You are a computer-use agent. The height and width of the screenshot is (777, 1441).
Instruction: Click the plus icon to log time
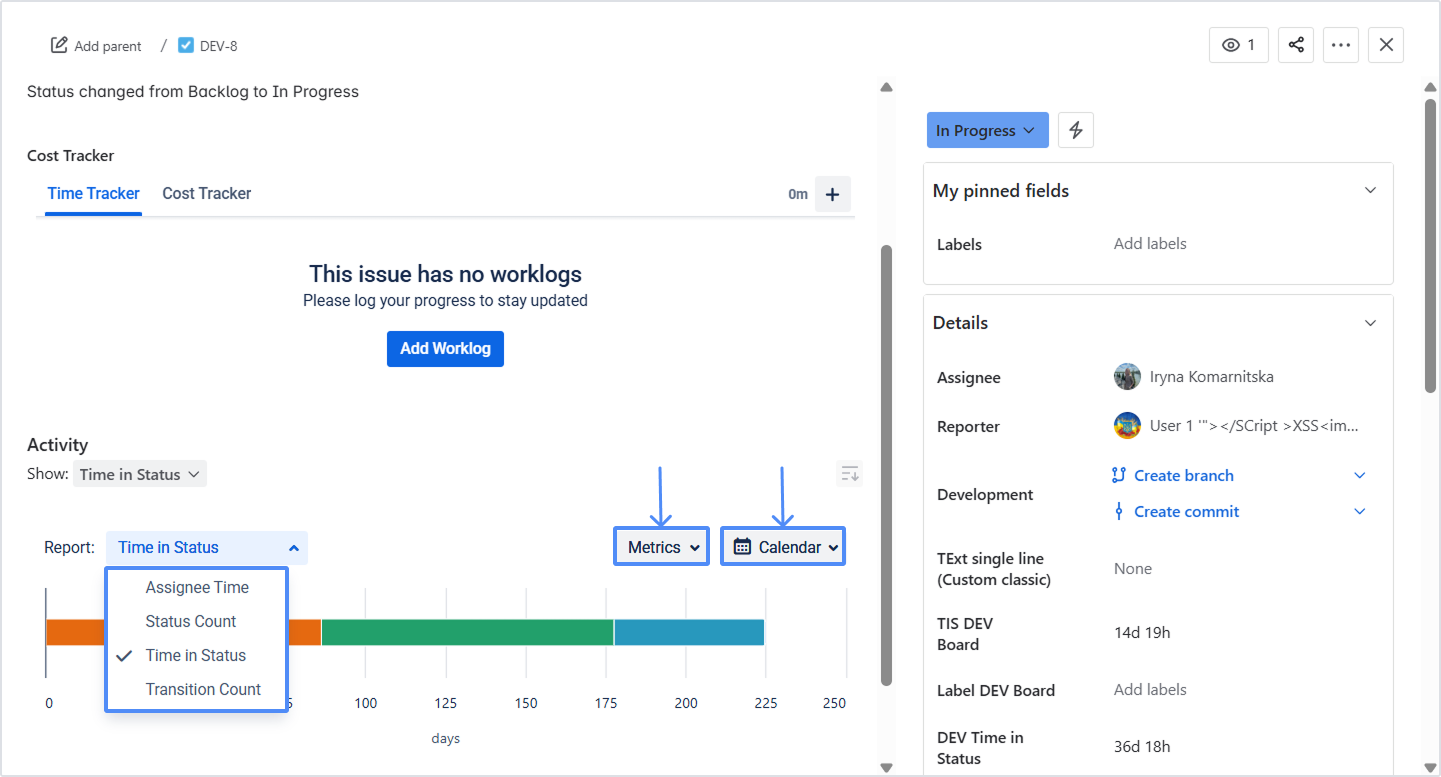832,194
